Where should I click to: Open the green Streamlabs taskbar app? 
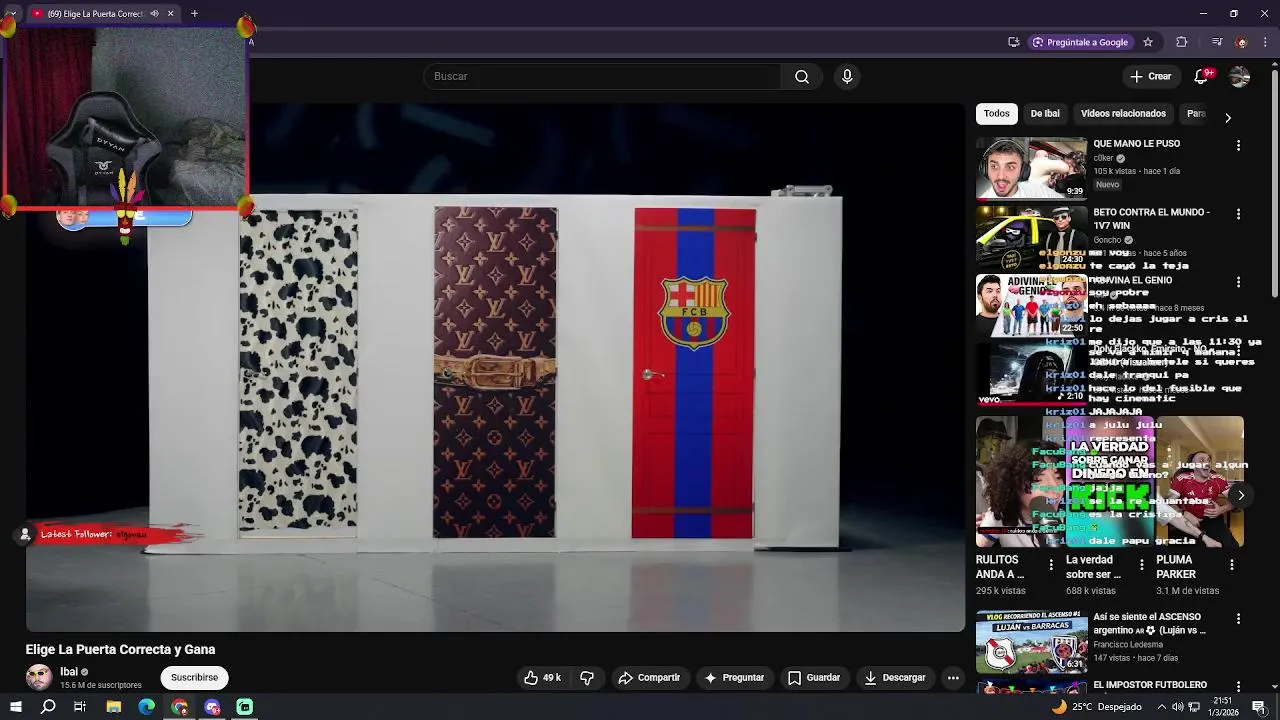coord(245,707)
